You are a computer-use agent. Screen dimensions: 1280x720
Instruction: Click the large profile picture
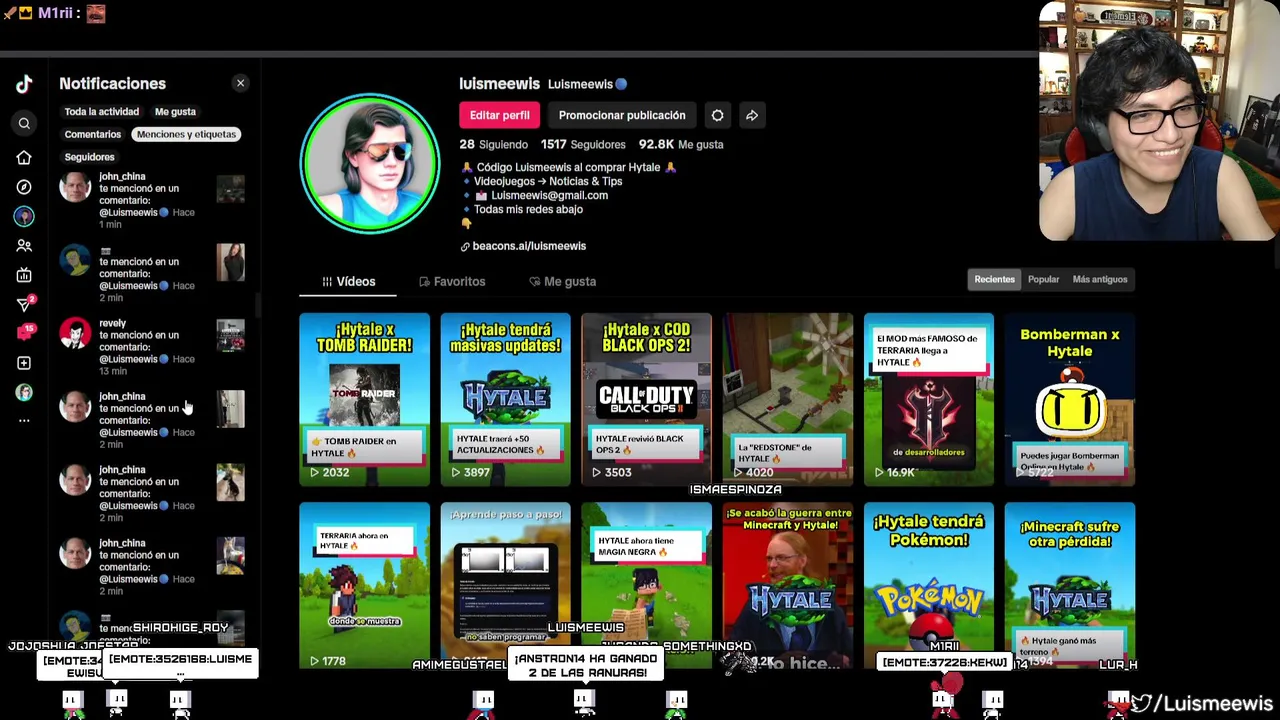370,164
